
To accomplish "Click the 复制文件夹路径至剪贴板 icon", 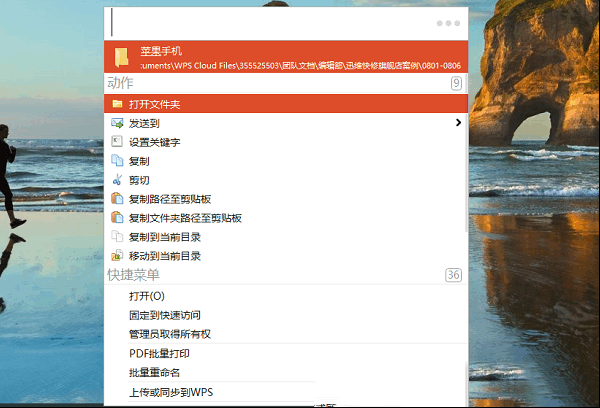I will [x=117, y=218].
